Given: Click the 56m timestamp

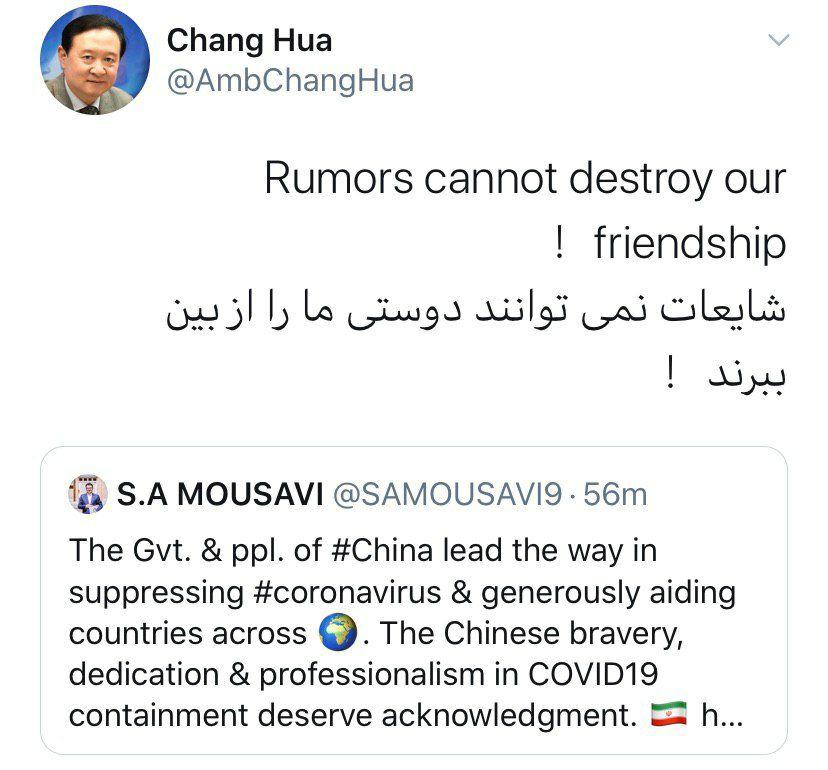Looking at the screenshot, I should point(615,495).
